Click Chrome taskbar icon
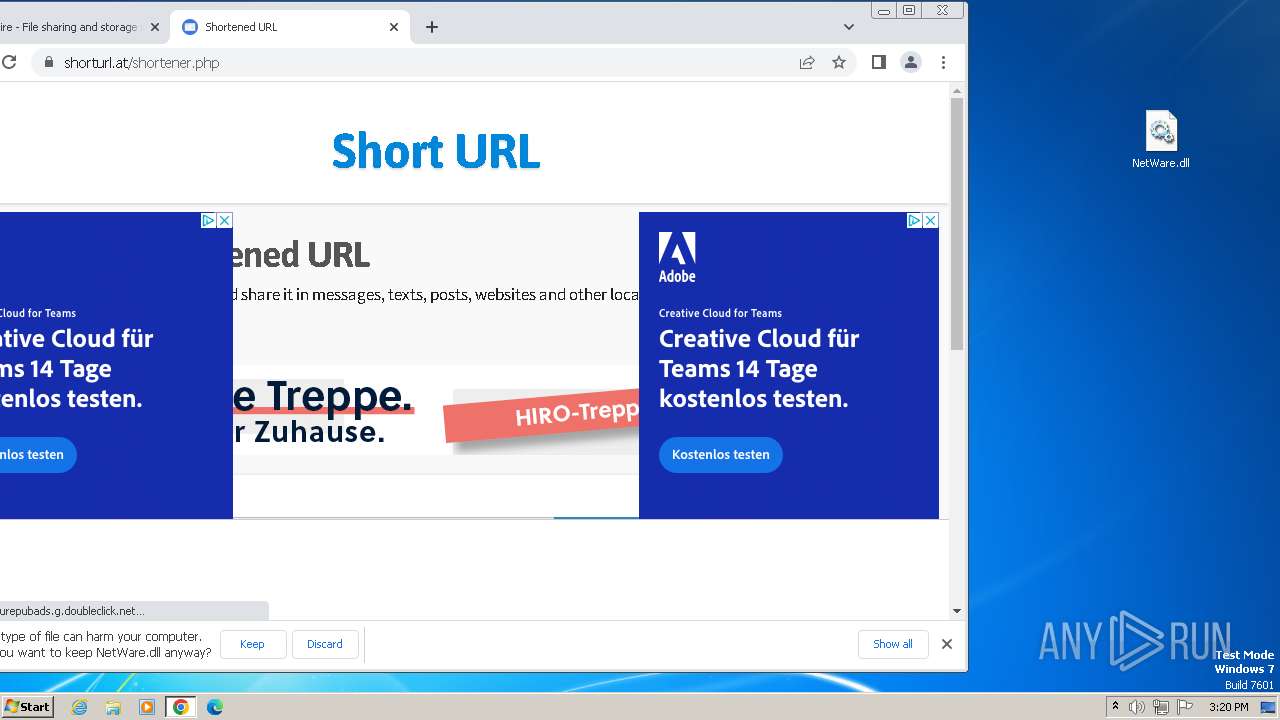Viewport: 1280px width, 720px height. [181, 707]
